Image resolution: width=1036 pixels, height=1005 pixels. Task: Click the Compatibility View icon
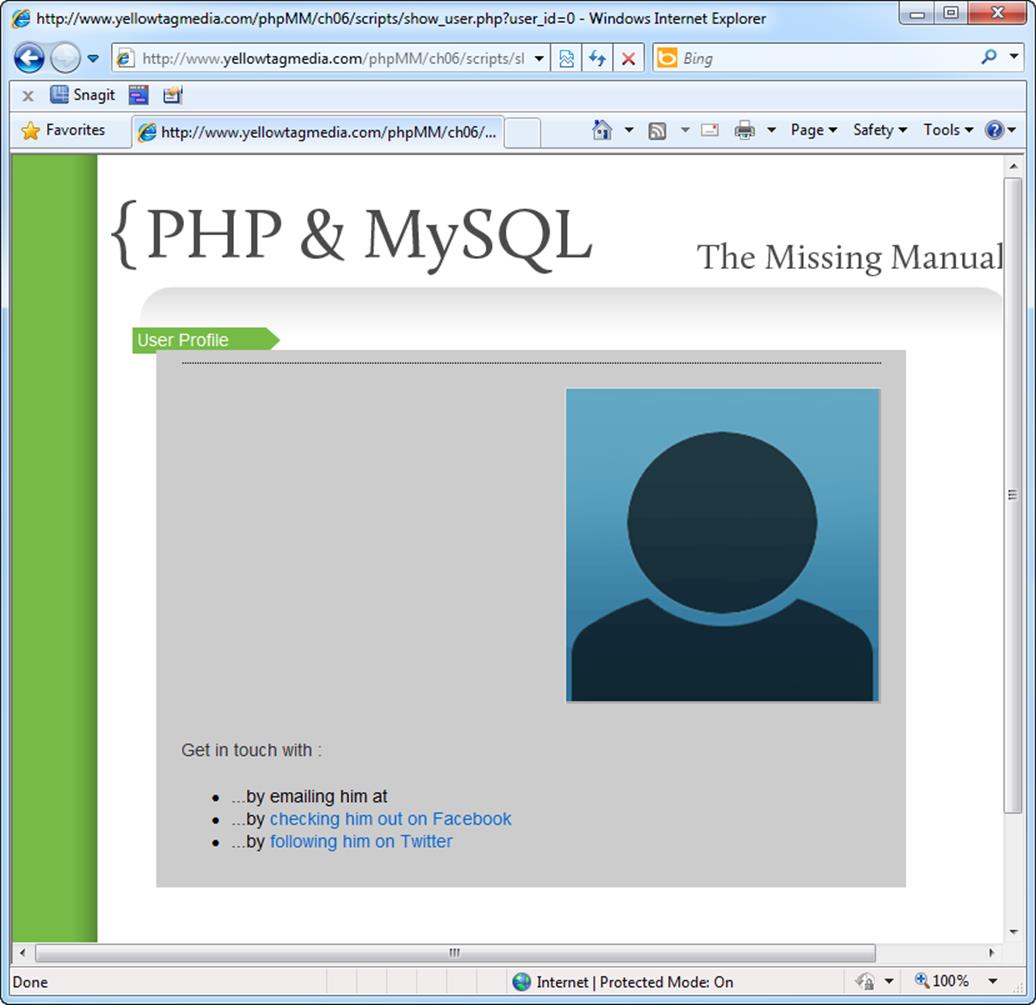[566, 59]
